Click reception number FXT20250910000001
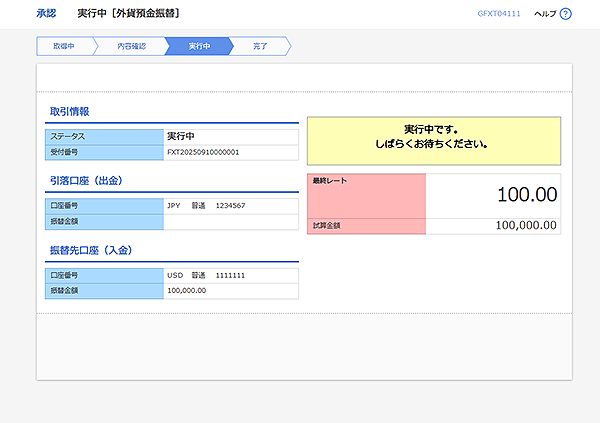 (203, 152)
